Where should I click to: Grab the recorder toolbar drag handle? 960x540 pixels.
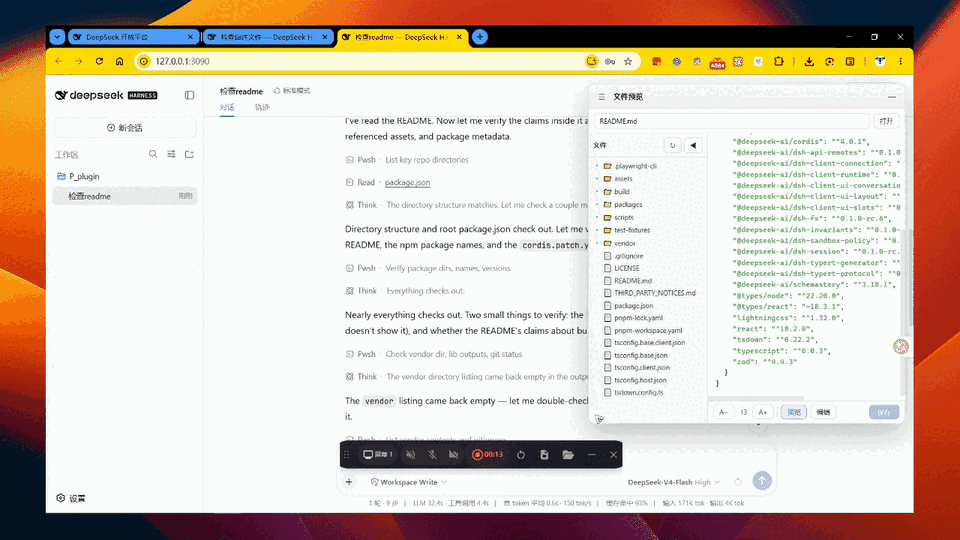pos(347,454)
